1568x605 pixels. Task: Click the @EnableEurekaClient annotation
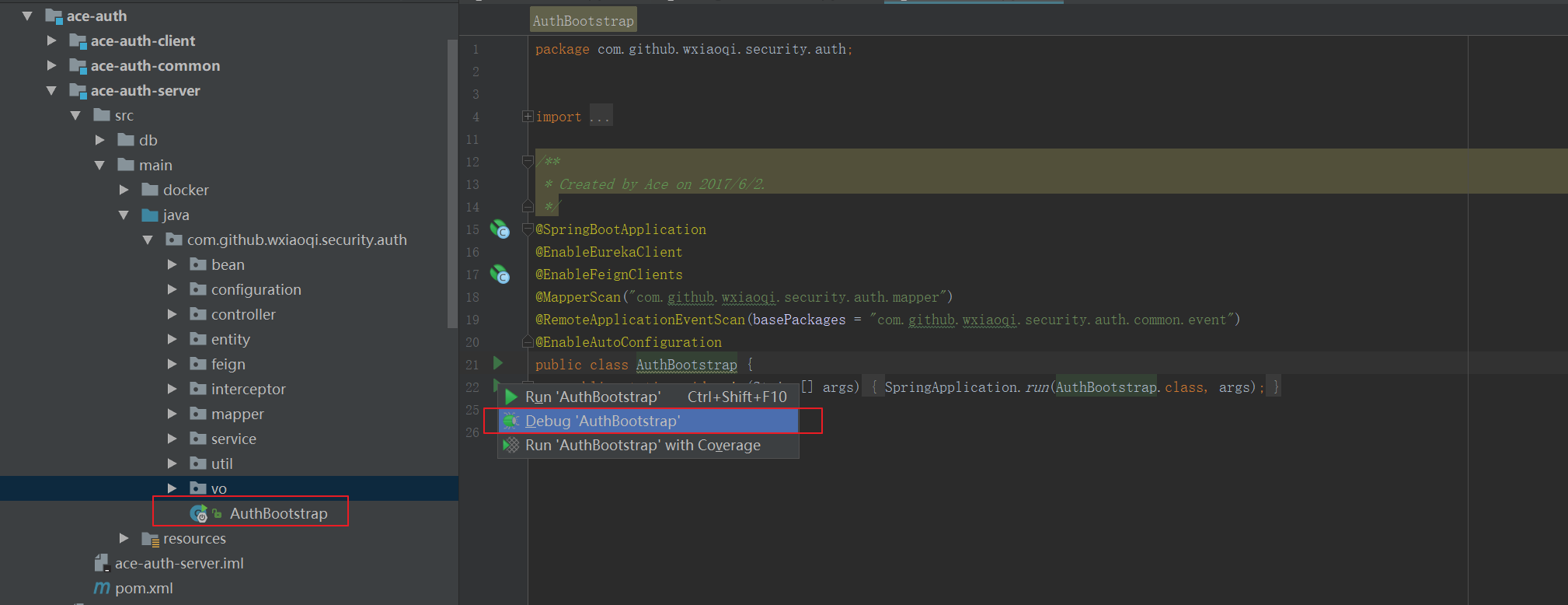pyautogui.click(x=608, y=252)
